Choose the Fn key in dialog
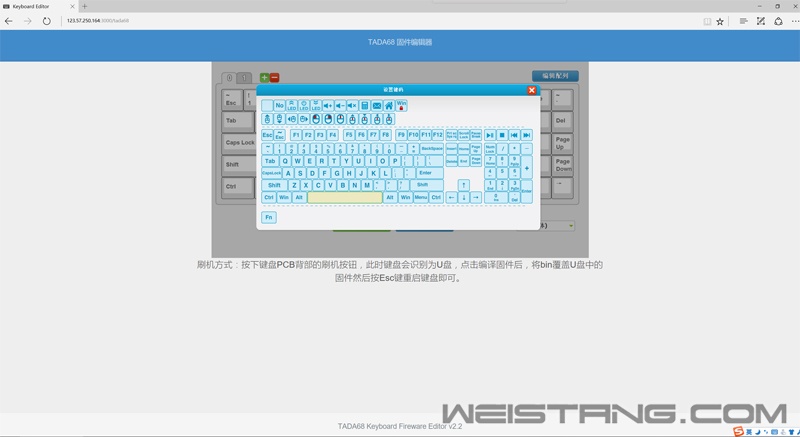Image resolution: width=800 pixels, height=437 pixels. pos(269,217)
